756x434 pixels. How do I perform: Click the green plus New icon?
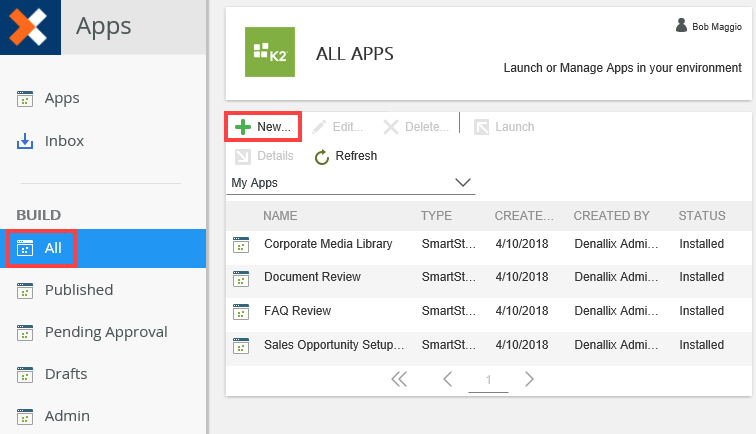[x=243, y=127]
